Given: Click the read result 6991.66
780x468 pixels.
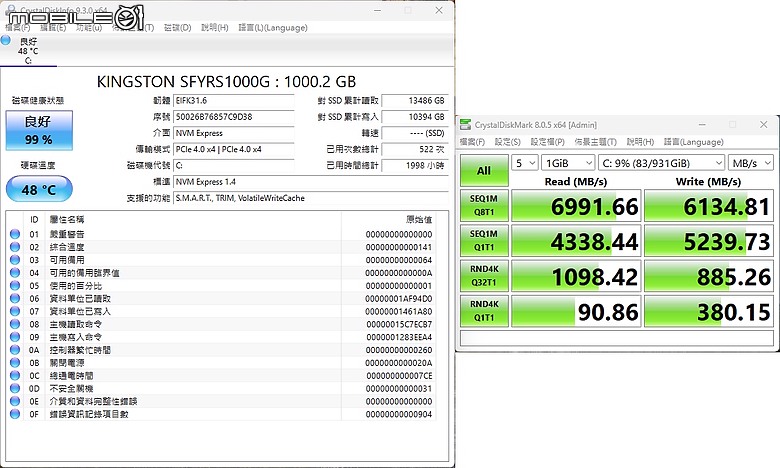Looking at the screenshot, I should 576,206.
